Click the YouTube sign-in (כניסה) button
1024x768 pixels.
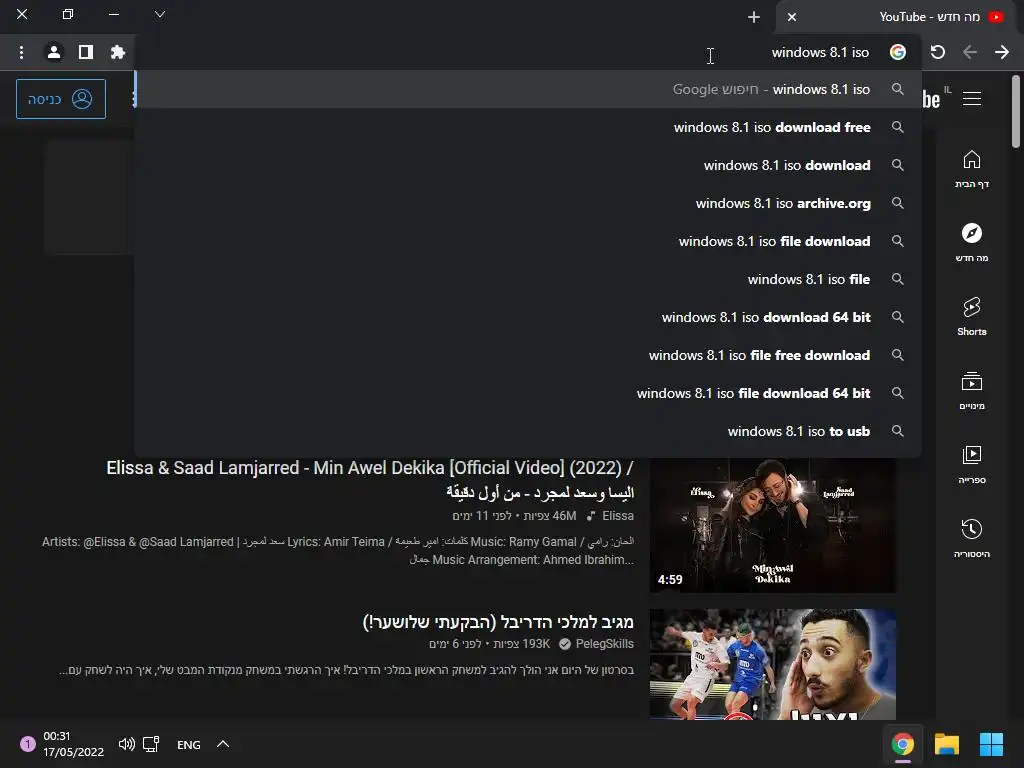[x=61, y=99]
